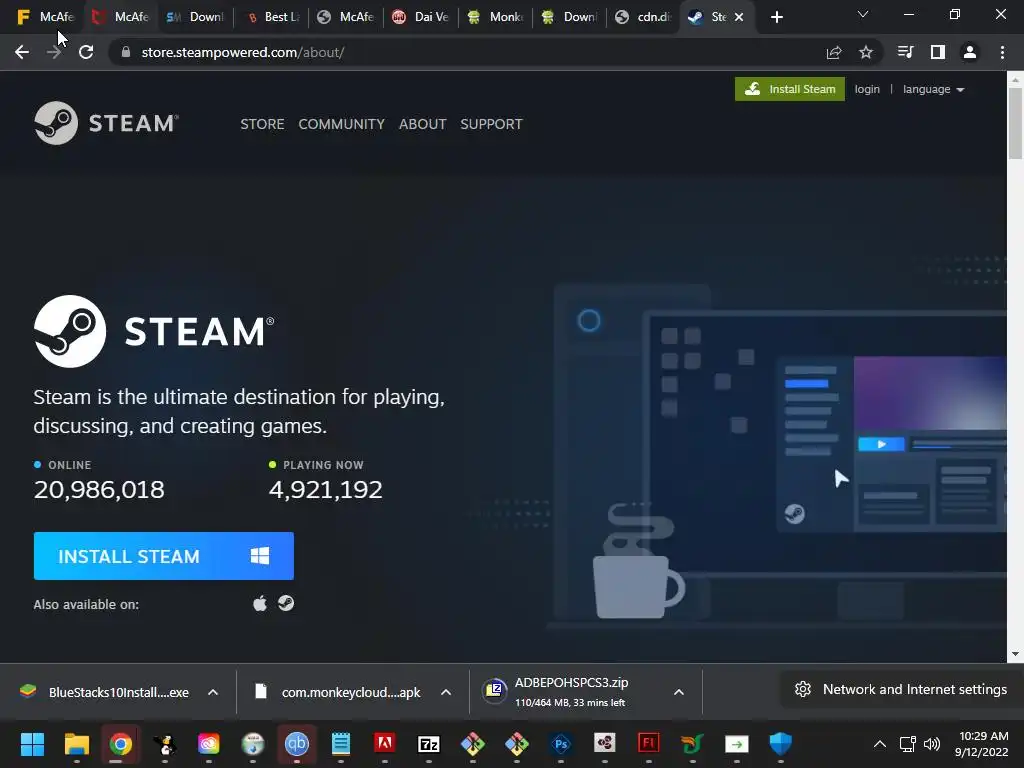Go back to the previous page
1024x768 pixels.
point(22,52)
